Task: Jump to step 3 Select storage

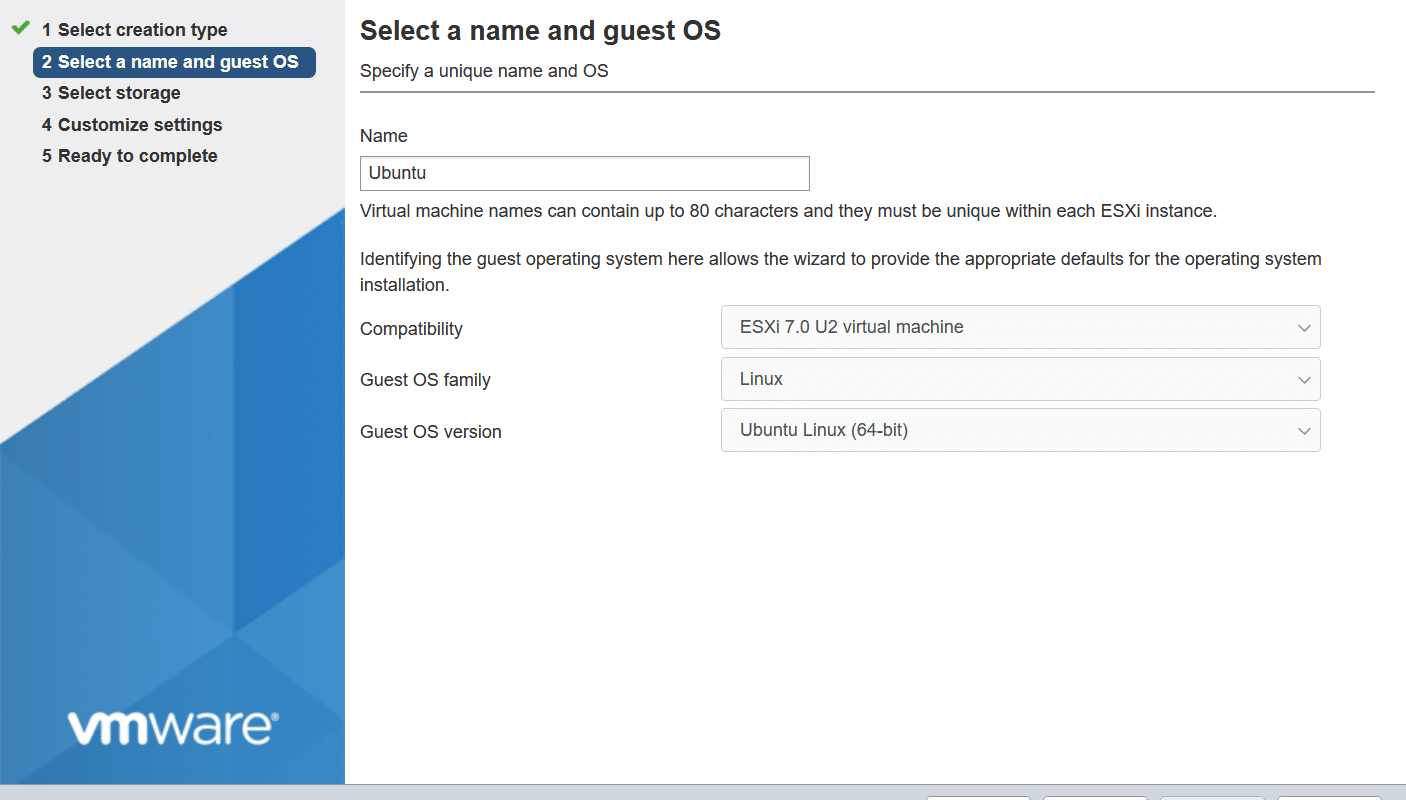Action: (x=111, y=93)
